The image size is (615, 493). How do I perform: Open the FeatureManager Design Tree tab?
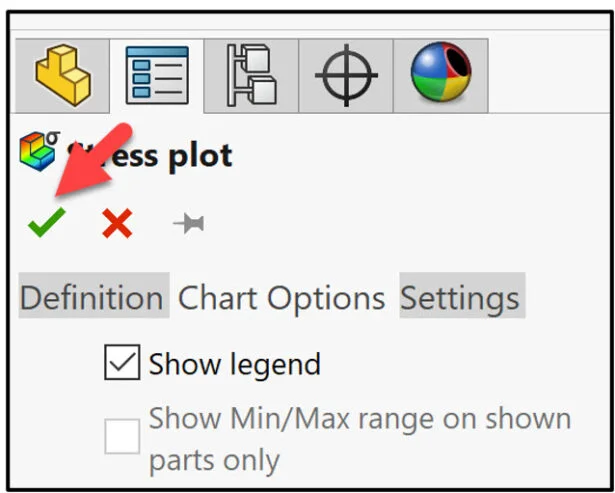click(61, 75)
